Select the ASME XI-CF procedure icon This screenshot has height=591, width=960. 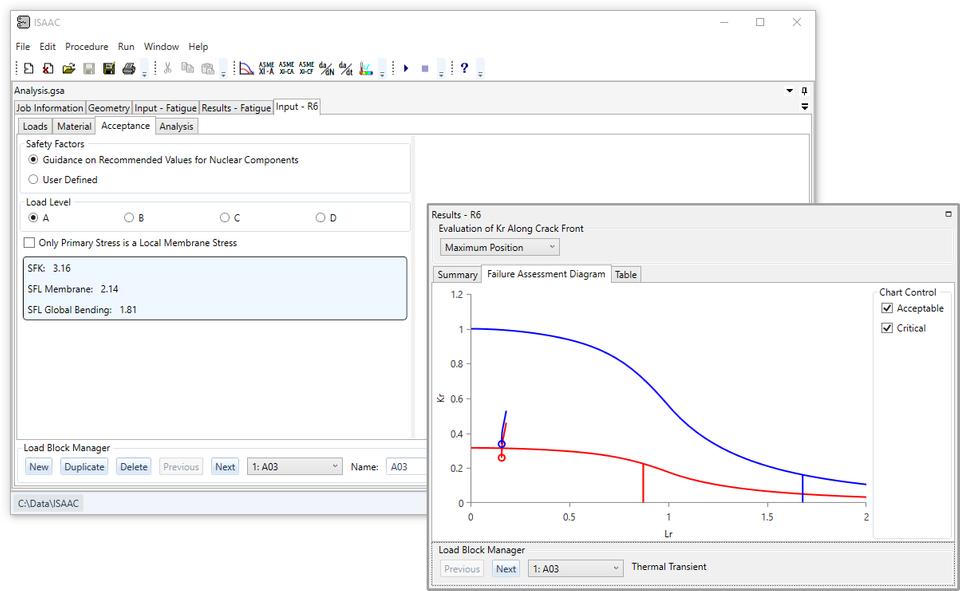pos(306,68)
